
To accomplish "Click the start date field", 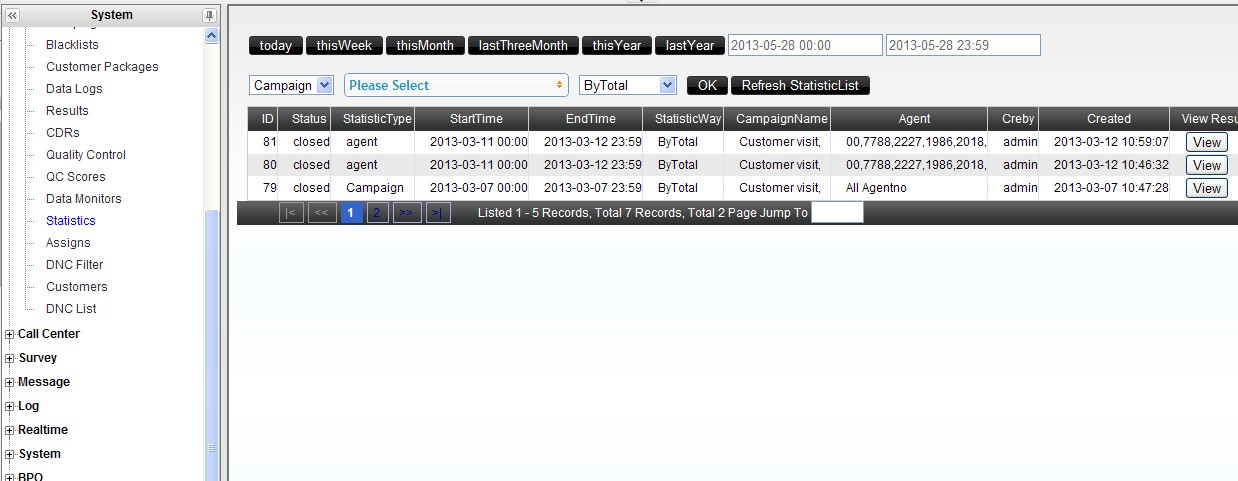I will coord(805,46).
